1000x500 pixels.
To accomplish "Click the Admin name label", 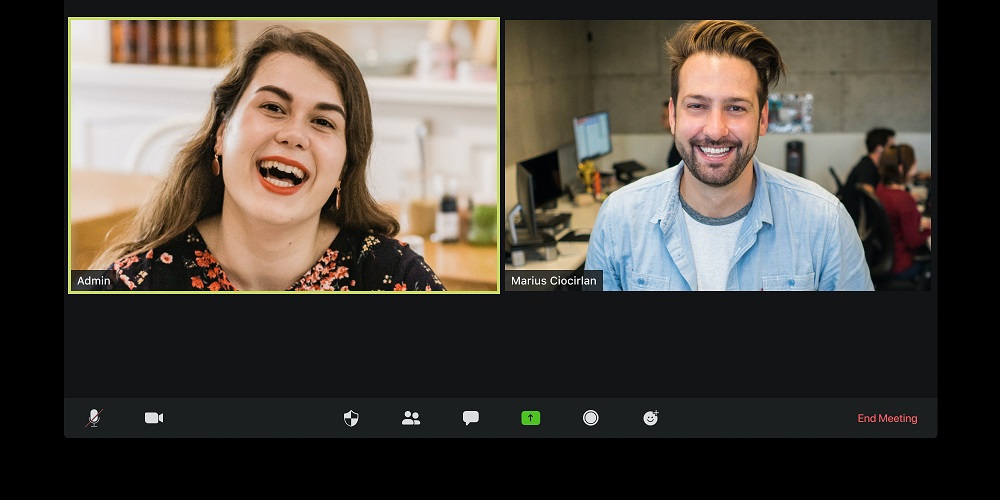I will (x=93, y=281).
